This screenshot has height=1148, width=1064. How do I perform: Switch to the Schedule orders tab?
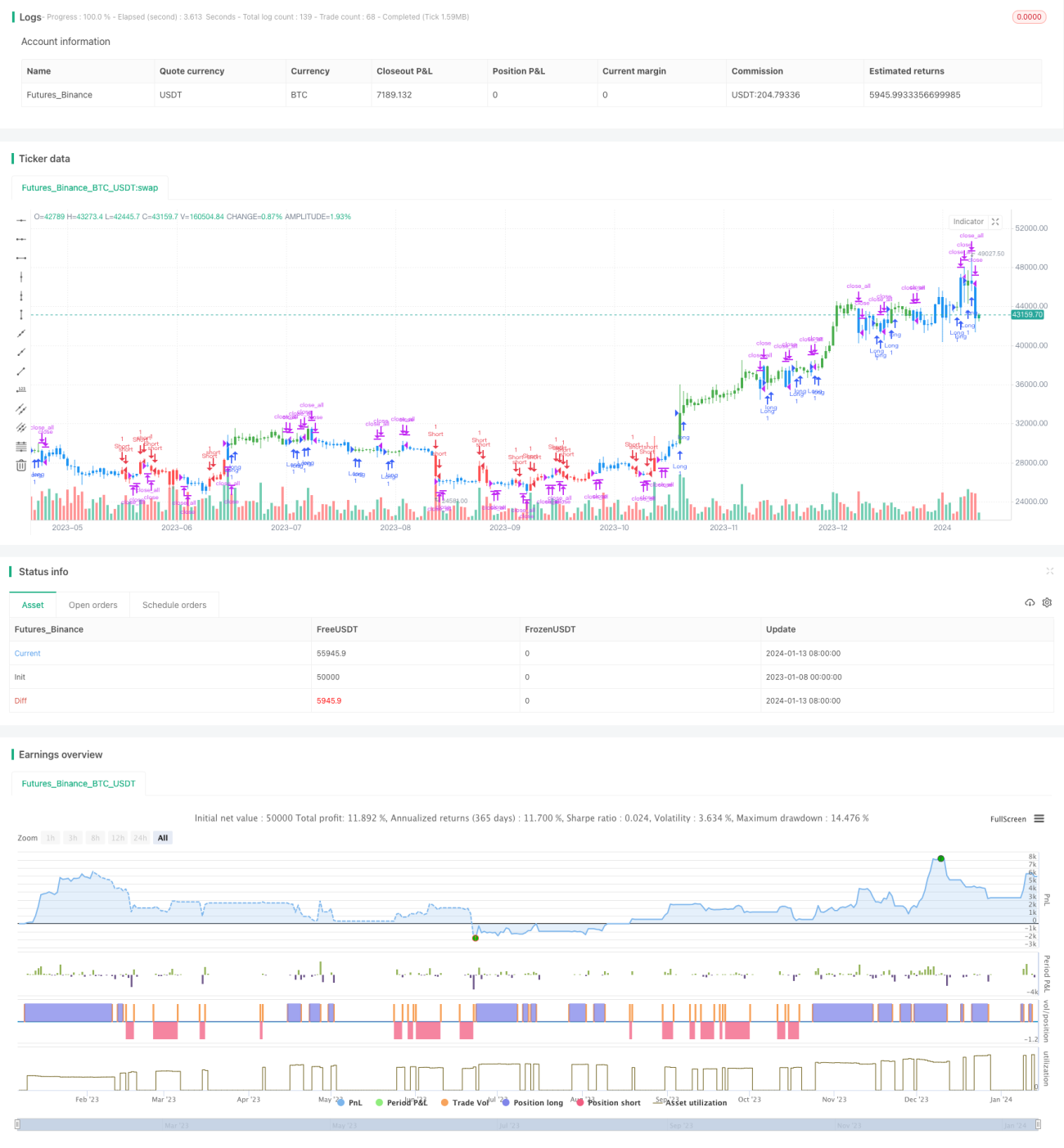(174, 605)
